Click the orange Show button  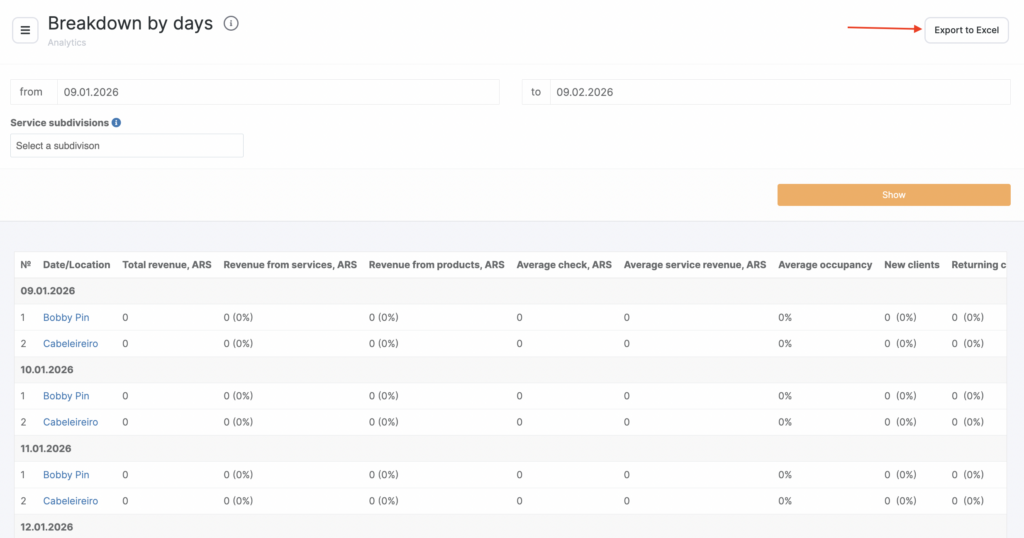pos(893,195)
